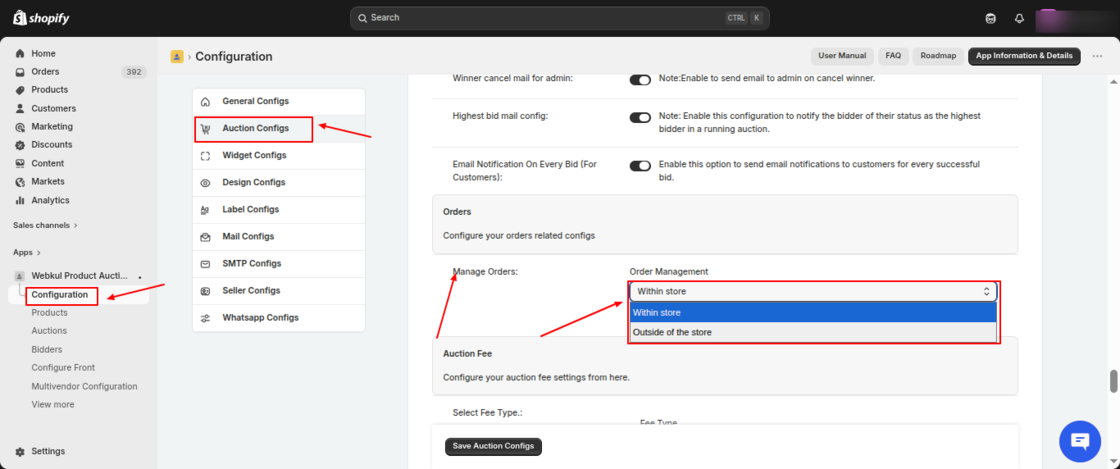Click App Information & Details button
This screenshot has height=469, width=1120.
[1024, 56]
